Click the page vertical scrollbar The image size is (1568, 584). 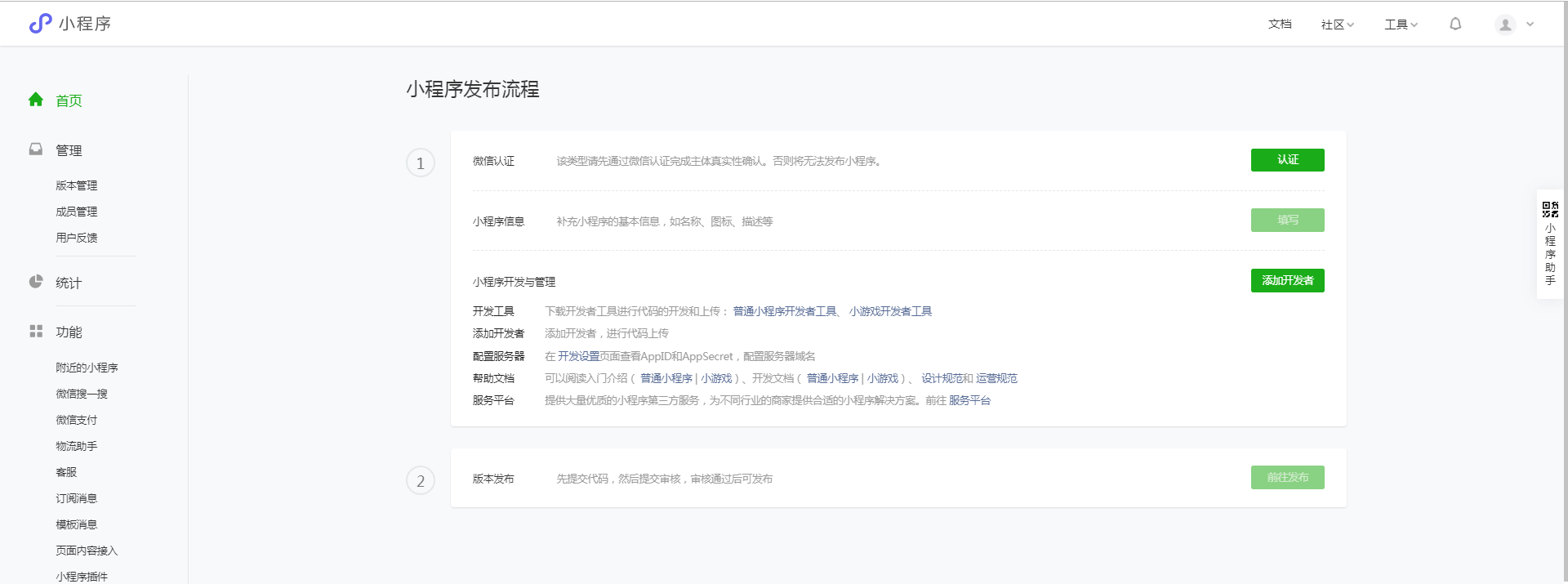click(1565, 292)
